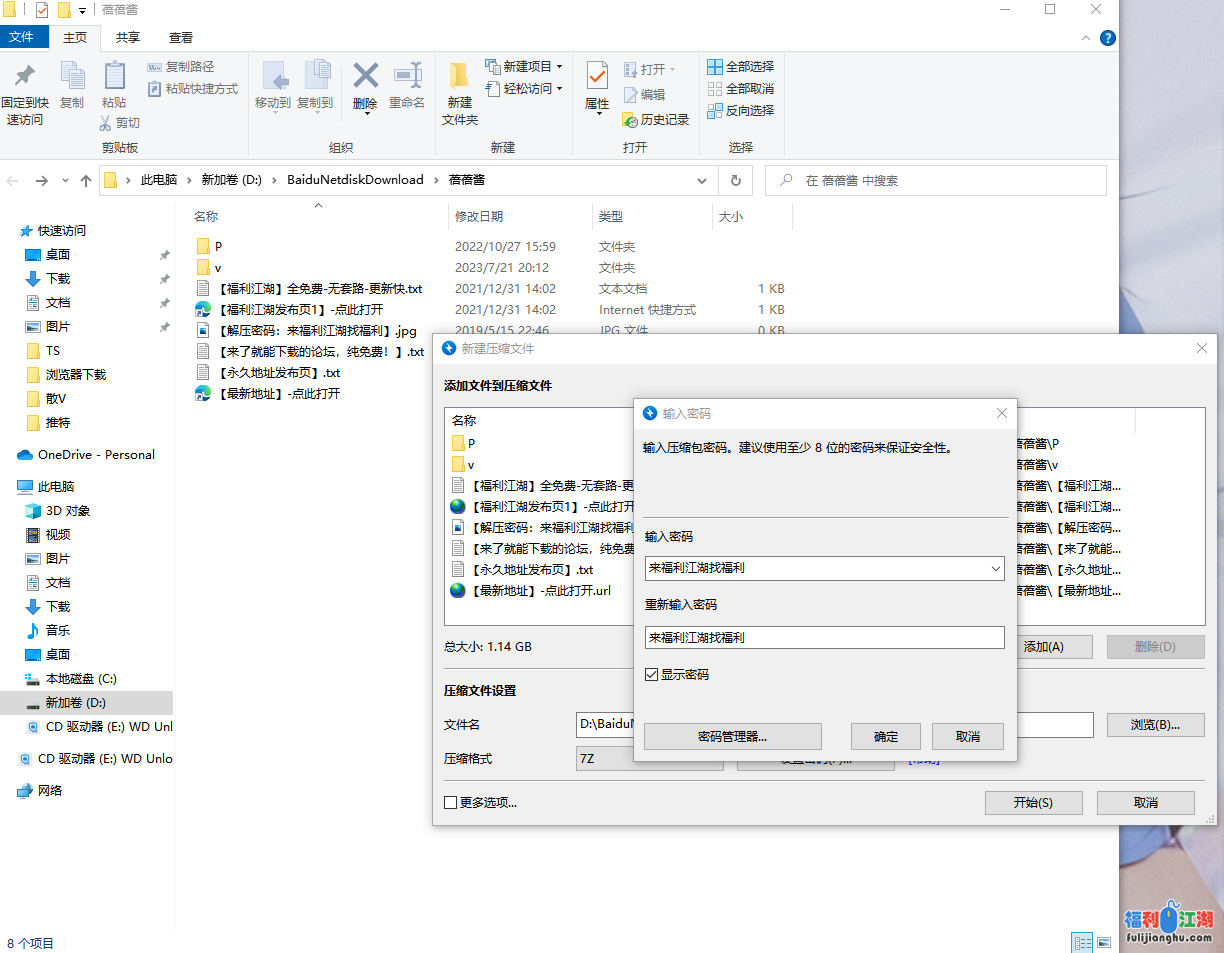This screenshot has height=953, width=1224.
Task: Switch to the Share ribbon tab
Action: (128, 38)
